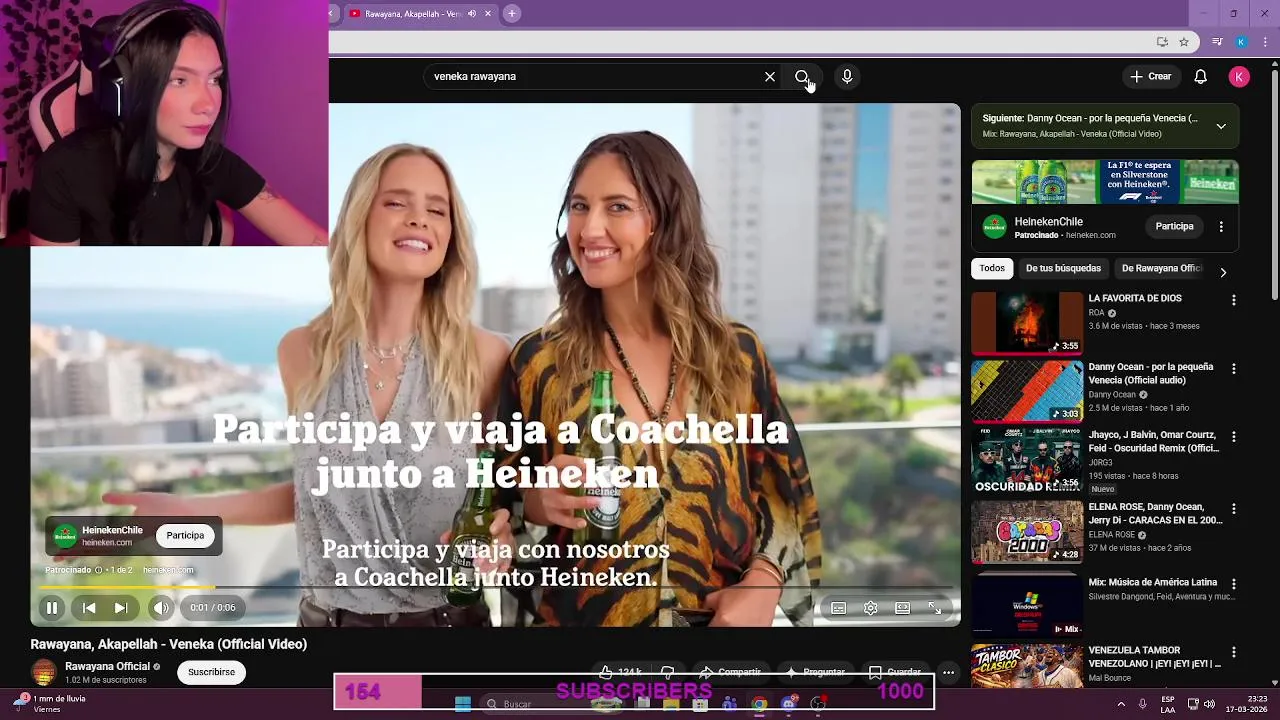The image size is (1280, 720).
Task: Open the HeinekenChile ad options menu
Action: pyautogui.click(x=1221, y=227)
